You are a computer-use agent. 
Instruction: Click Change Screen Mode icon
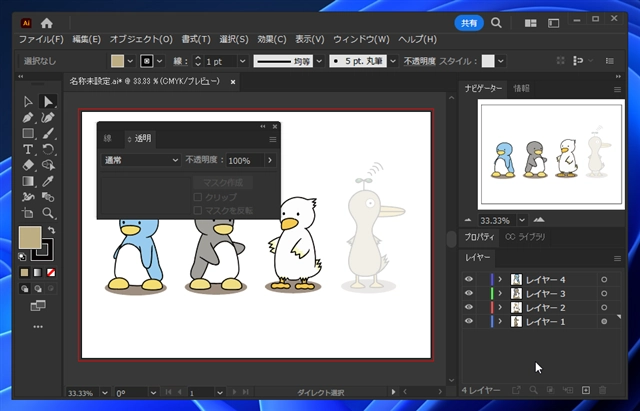click(38, 305)
